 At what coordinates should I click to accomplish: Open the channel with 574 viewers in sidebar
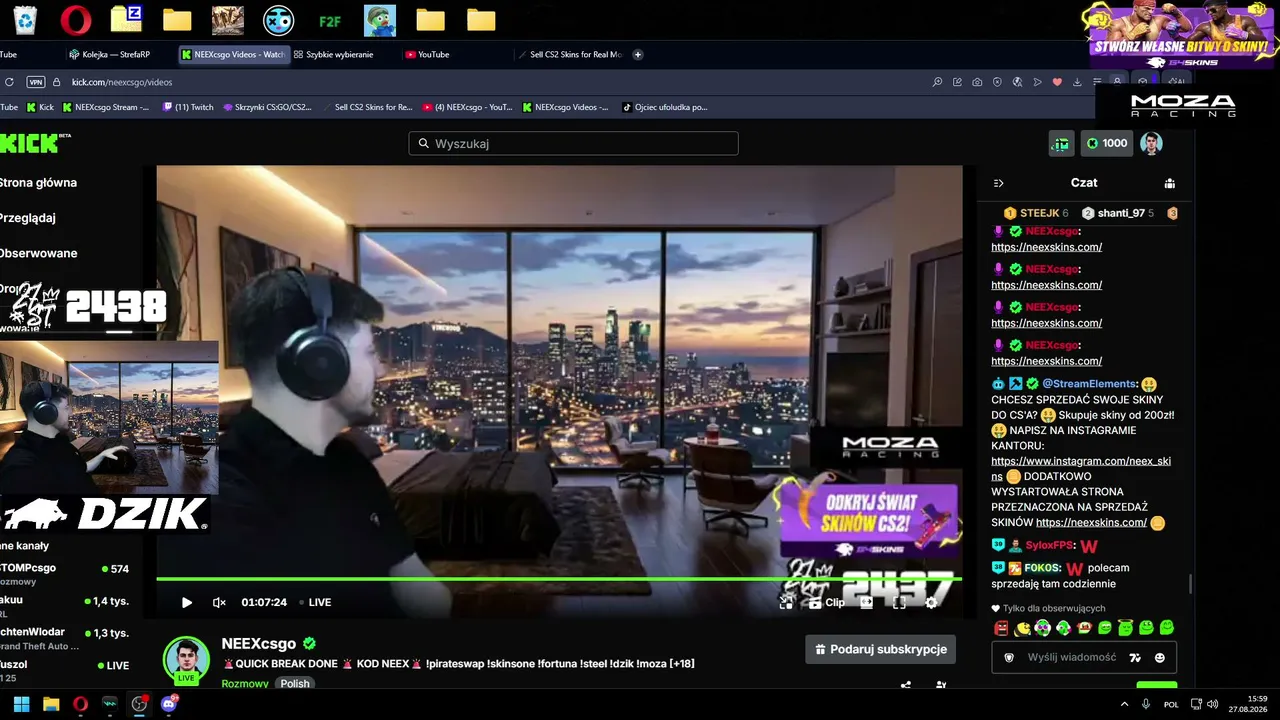click(x=66, y=573)
